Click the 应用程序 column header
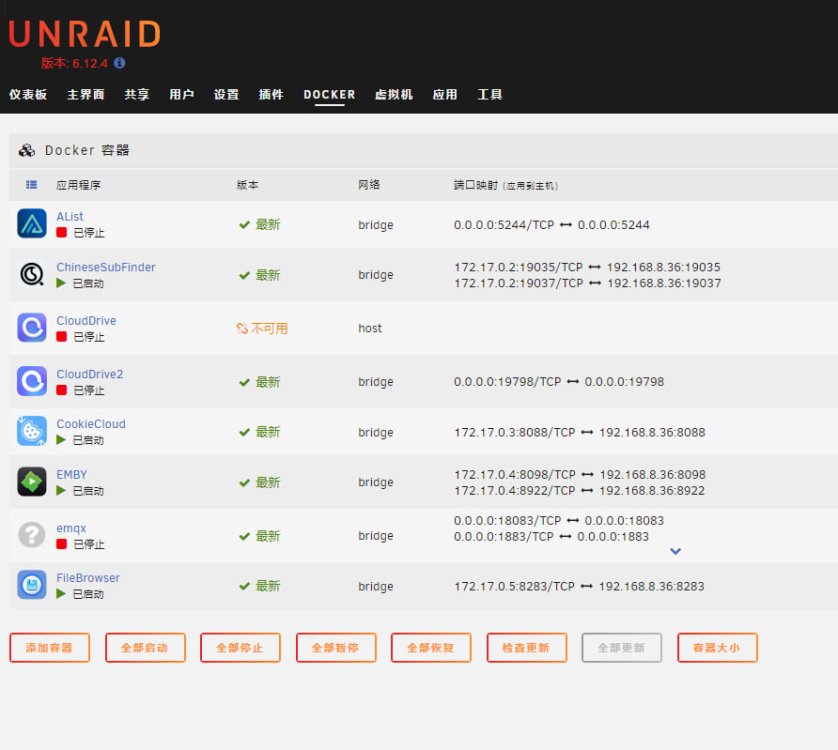 pos(78,185)
